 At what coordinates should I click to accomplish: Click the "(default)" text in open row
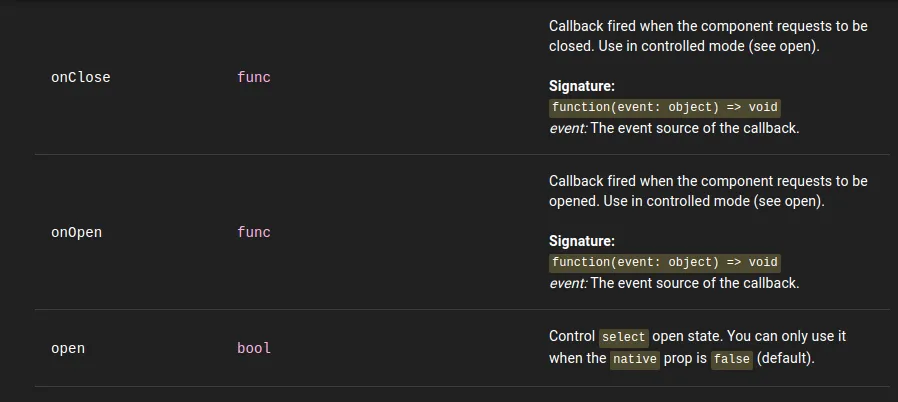click(x=786, y=358)
